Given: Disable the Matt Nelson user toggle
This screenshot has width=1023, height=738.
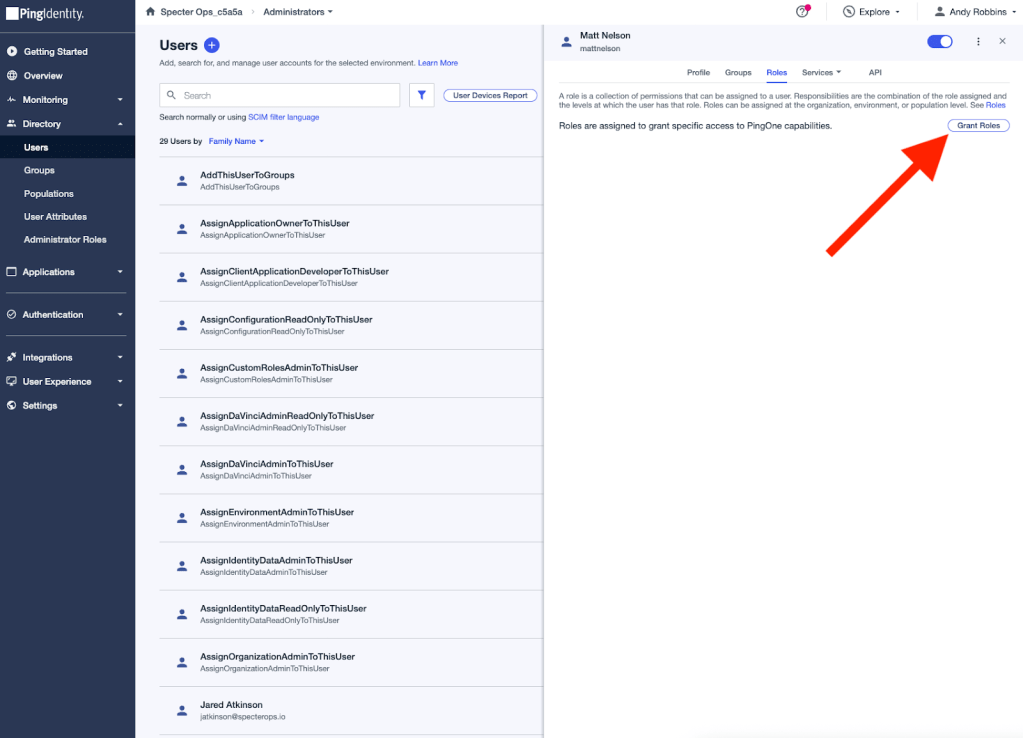Looking at the screenshot, I should 940,41.
